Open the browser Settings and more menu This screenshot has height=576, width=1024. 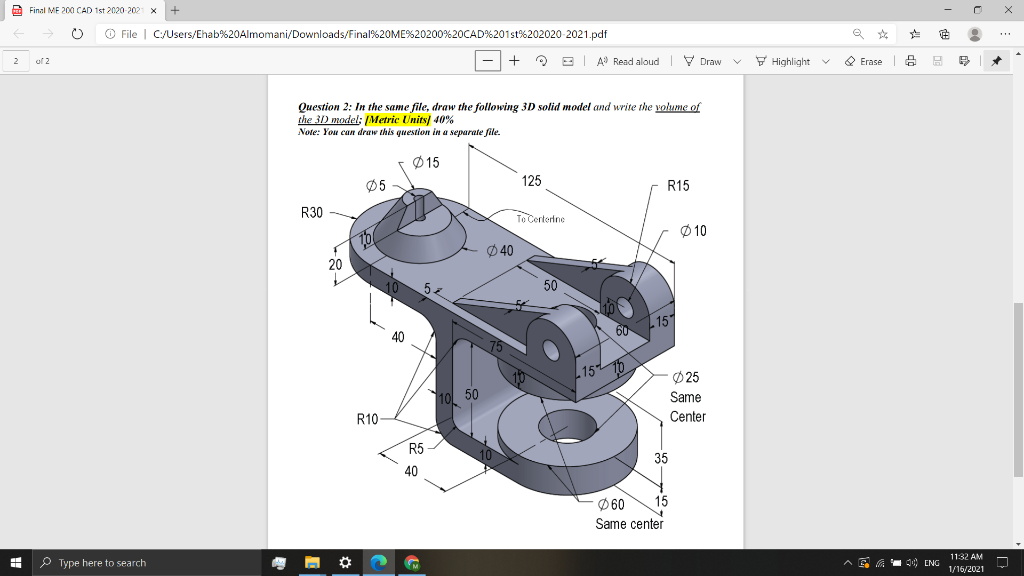[1004, 34]
